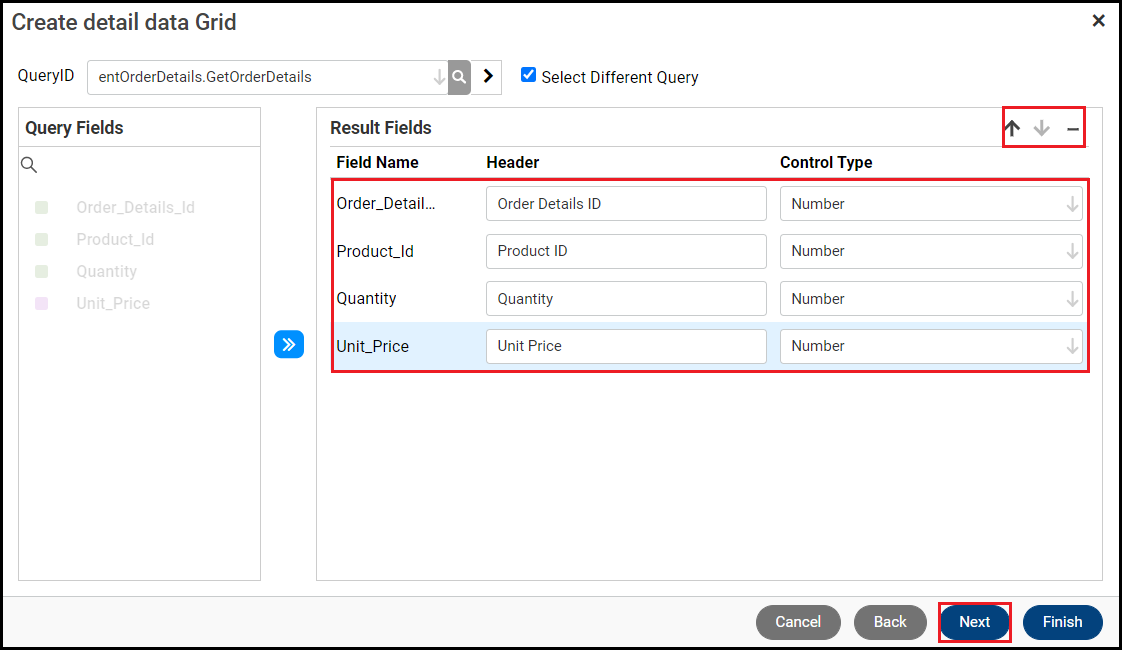The width and height of the screenshot is (1122, 650).
Task: Select the Product_Id item in Query Fields
Action: tap(115, 240)
